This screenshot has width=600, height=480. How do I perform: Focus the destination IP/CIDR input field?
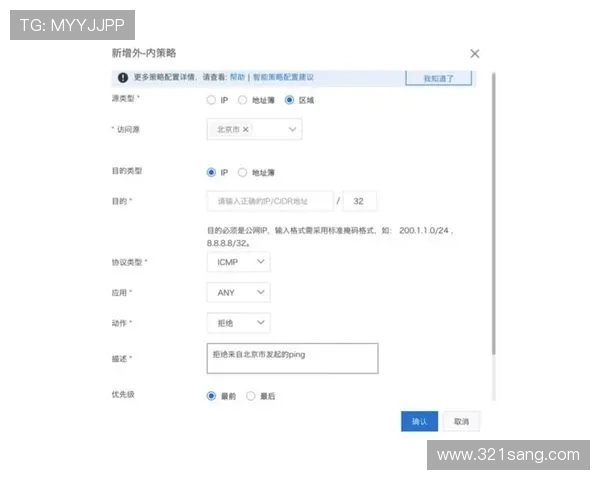(x=270, y=201)
